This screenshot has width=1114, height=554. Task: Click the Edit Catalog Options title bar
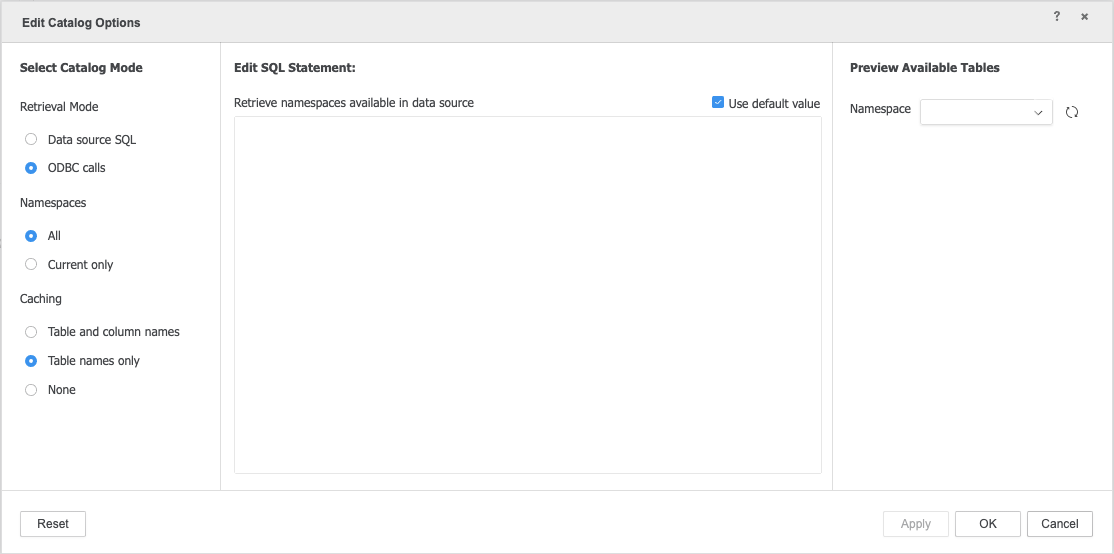point(81,23)
